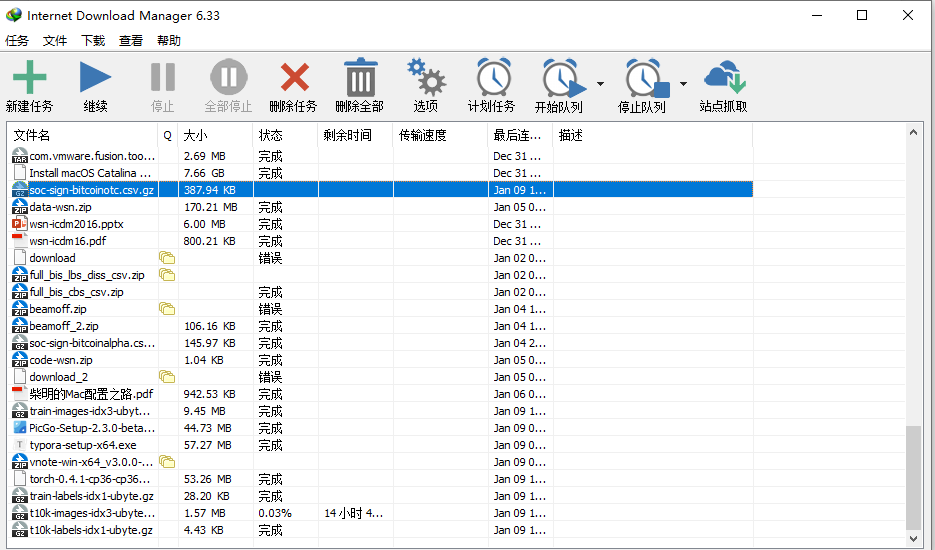Viewport: 935px width, 550px height.
Task: Click the scroll down arrow of the list
Action: [913, 538]
